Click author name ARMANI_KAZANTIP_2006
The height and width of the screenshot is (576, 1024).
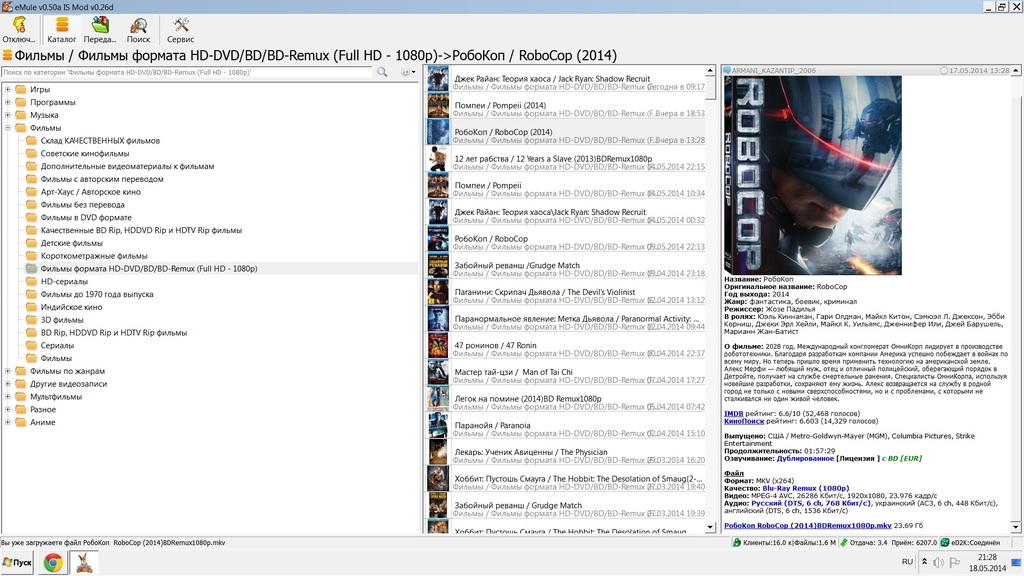pos(773,71)
